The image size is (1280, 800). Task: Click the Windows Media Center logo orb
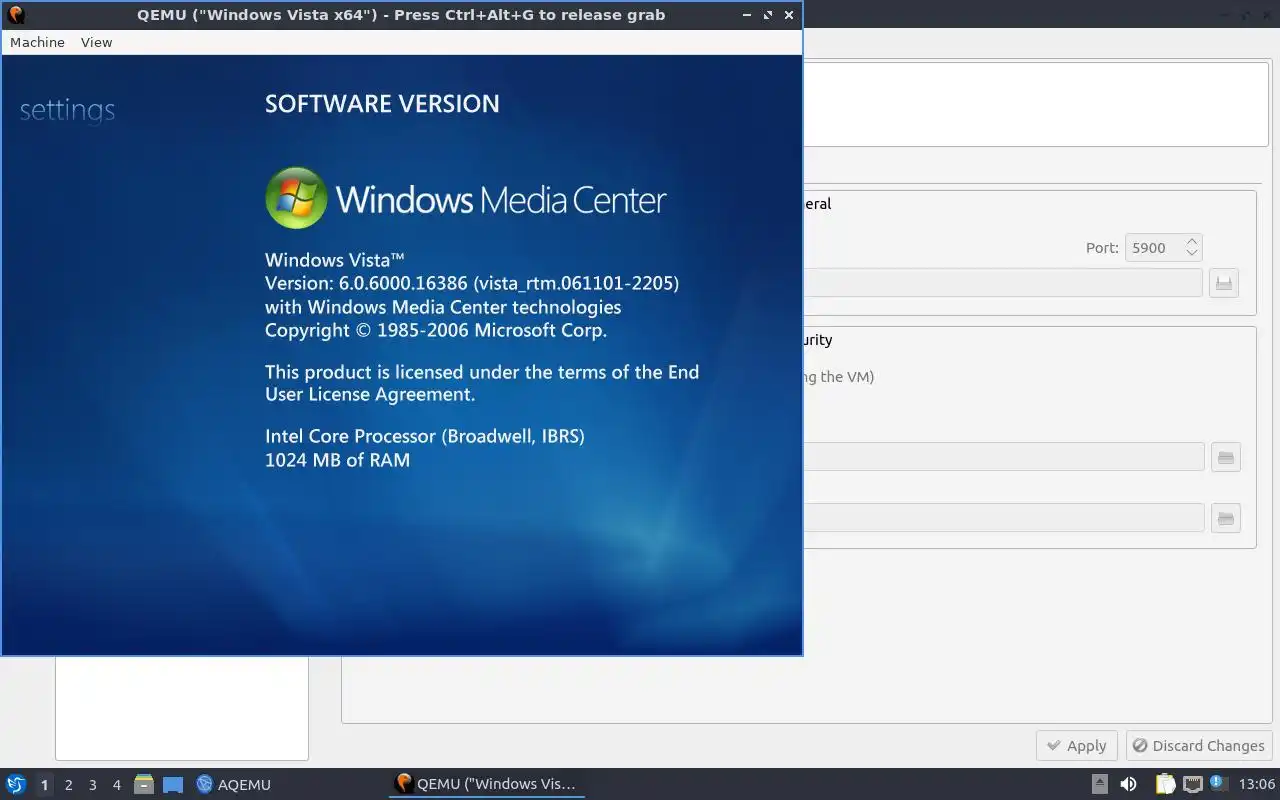tap(296, 198)
